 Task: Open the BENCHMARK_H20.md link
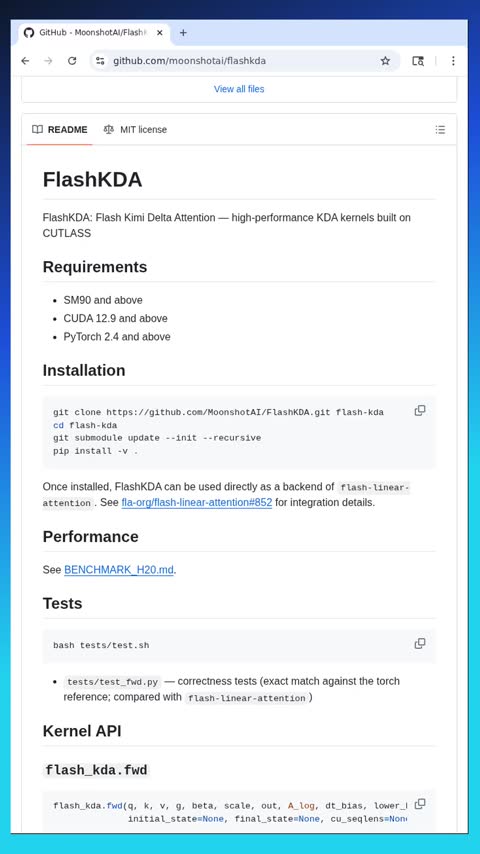tap(119, 570)
